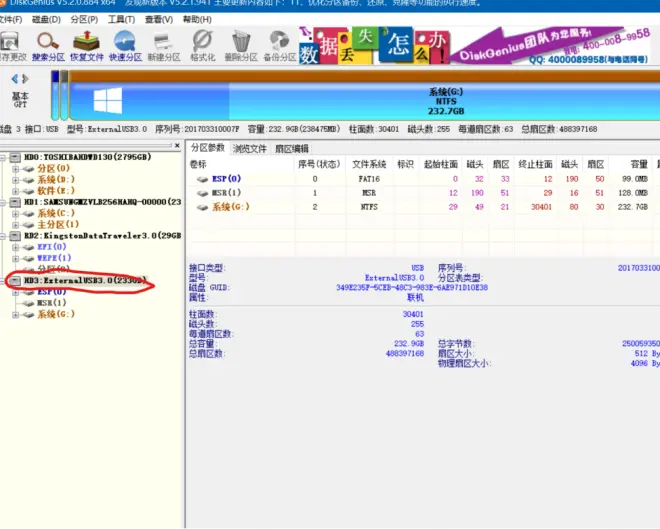Screen dimensions: 660x529
Task: Click the 终止柱面 column header
Action: pos(535,164)
